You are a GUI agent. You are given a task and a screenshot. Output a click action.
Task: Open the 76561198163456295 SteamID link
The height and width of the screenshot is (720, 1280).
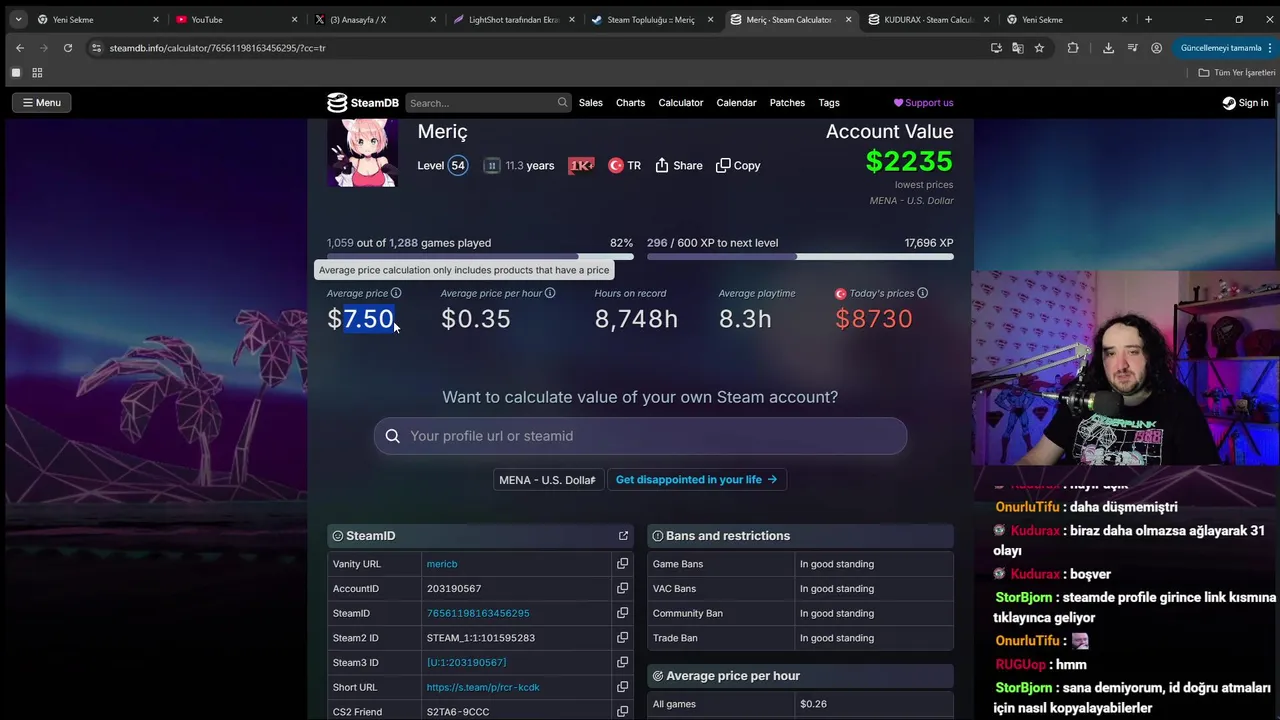[x=478, y=613]
